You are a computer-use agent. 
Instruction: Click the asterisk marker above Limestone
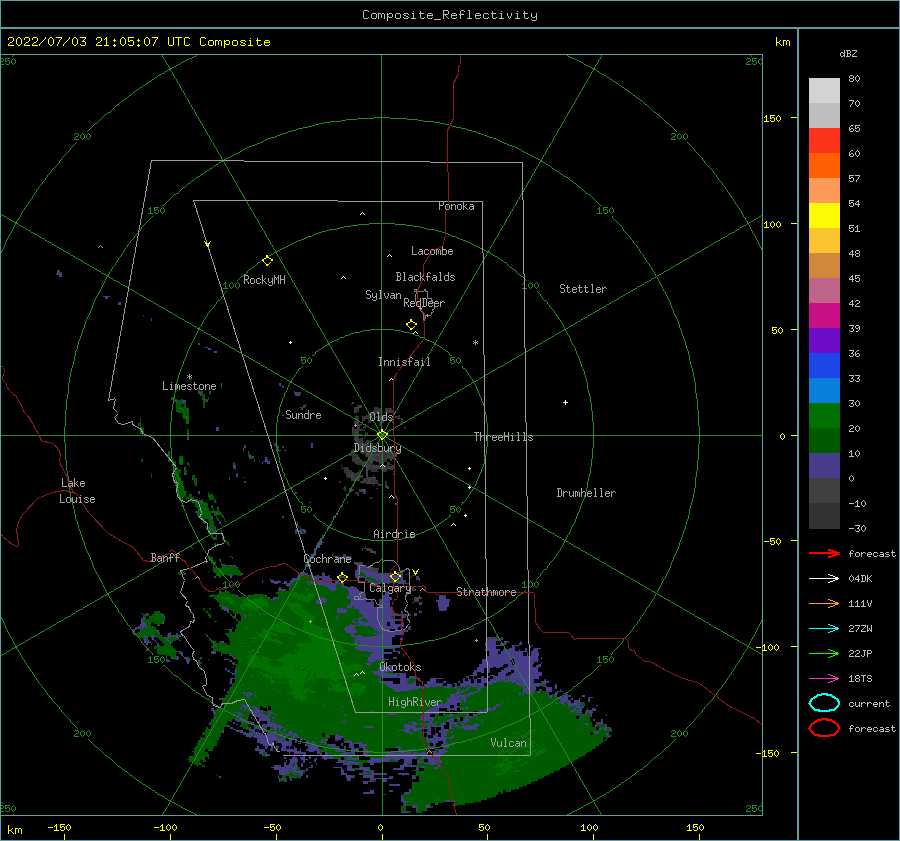(189, 377)
